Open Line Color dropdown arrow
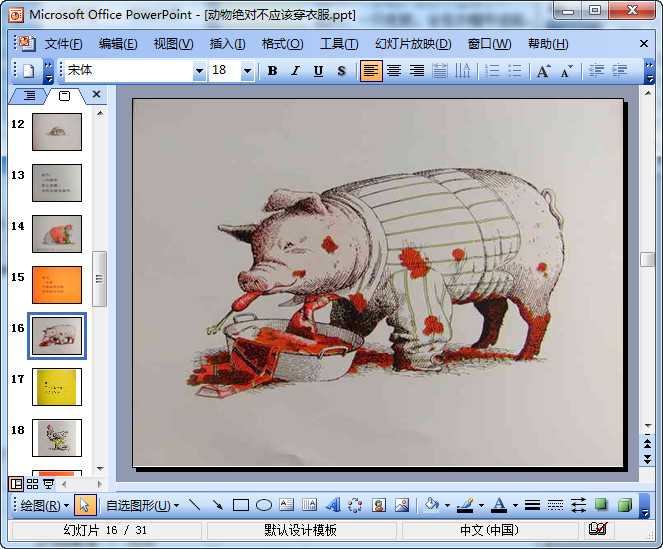The image size is (663, 549). click(x=481, y=505)
